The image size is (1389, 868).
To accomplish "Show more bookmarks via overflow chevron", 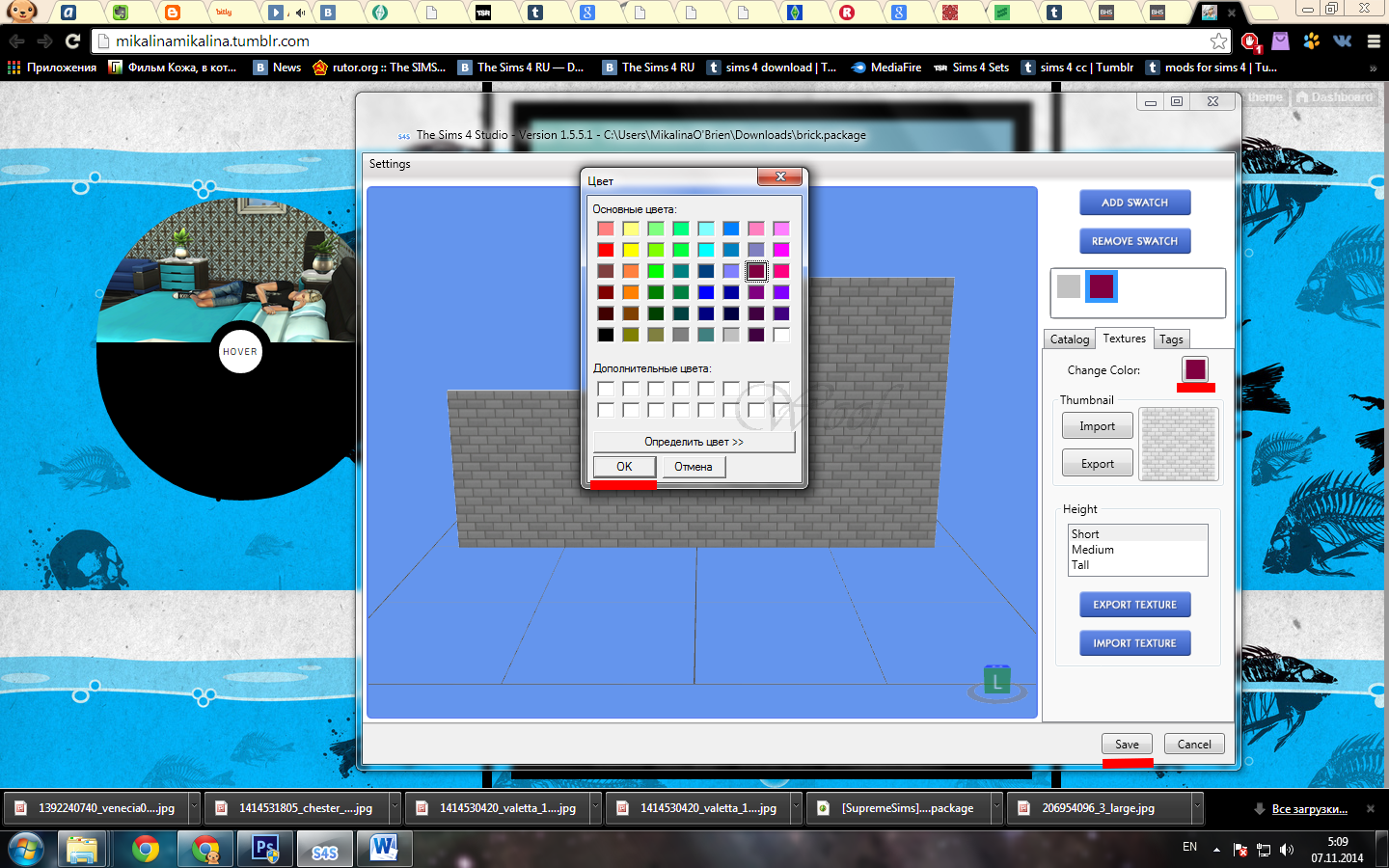I will 1373,68.
